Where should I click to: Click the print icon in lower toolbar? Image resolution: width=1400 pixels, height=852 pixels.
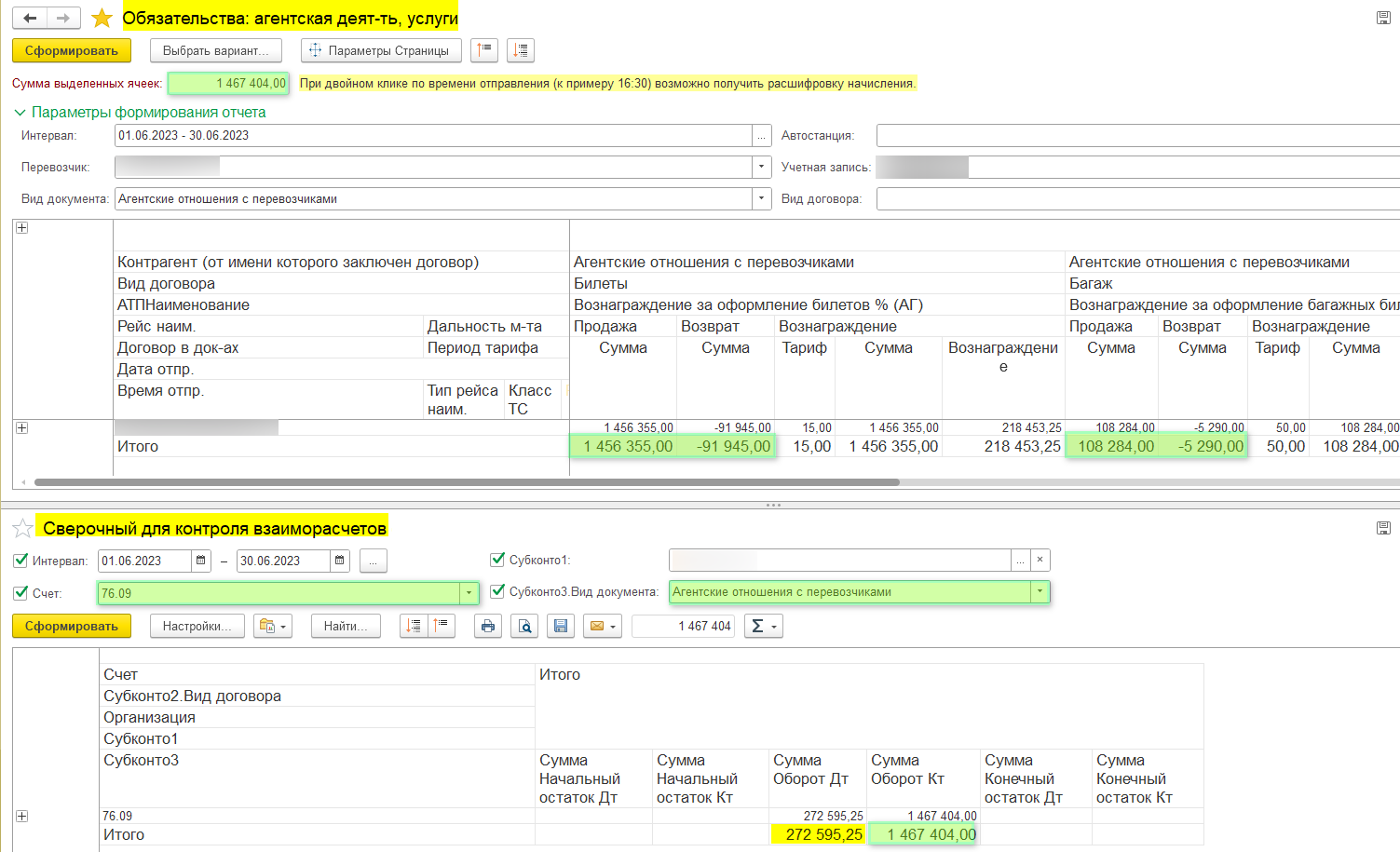[x=487, y=627]
